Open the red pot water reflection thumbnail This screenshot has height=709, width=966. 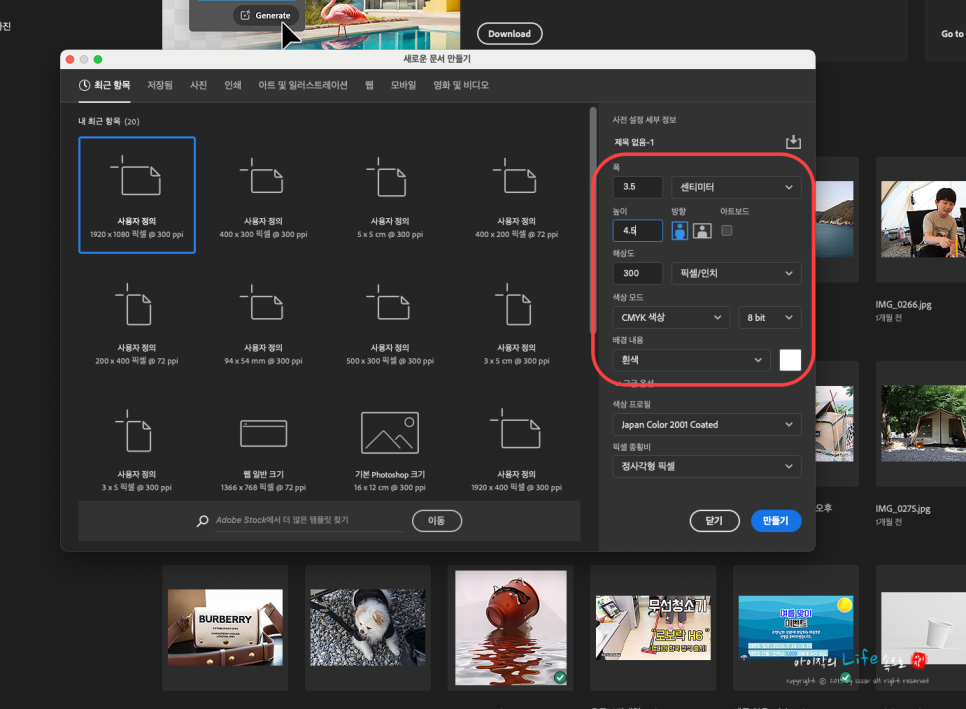click(511, 627)
